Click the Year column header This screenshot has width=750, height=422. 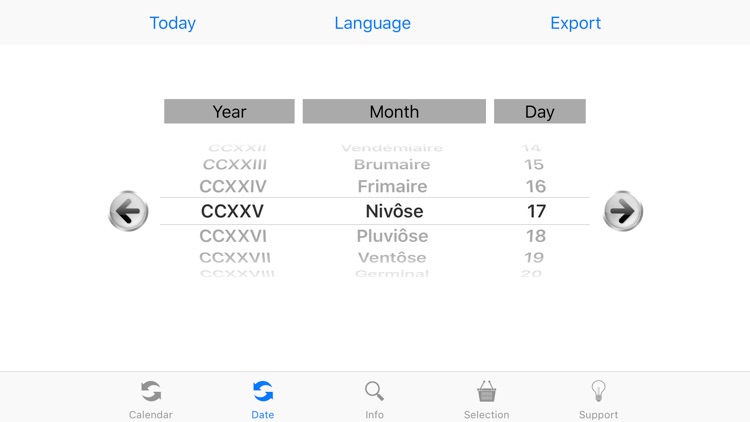tap(229, 112)
